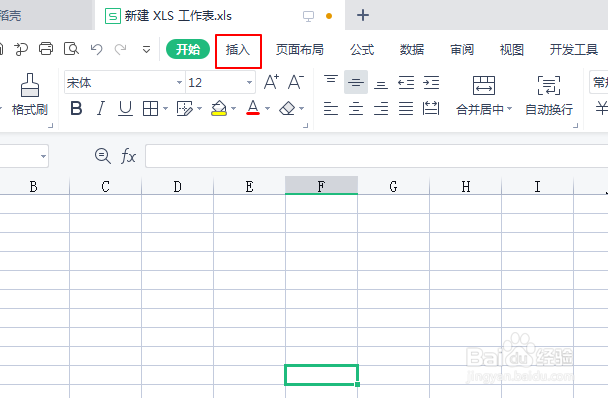The height and width of the screenshot is (398, 608).
Task: Toggle underline formatting
Action: point(125,109)
